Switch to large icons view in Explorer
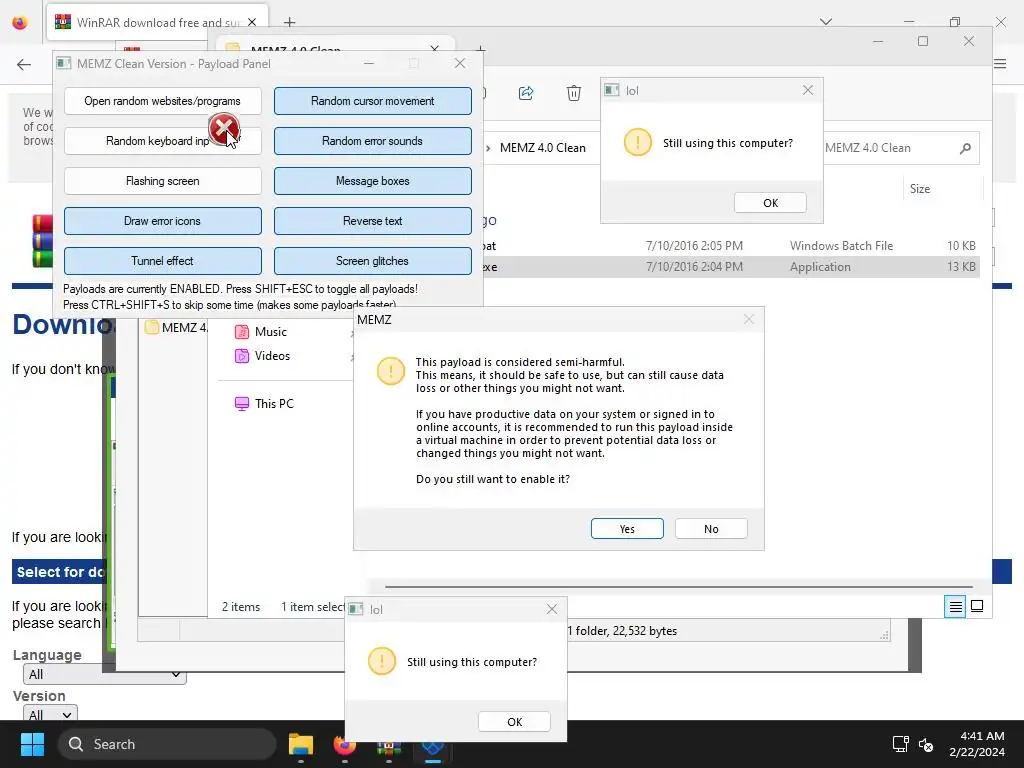 pyautogui.click(x=977, y=607)
